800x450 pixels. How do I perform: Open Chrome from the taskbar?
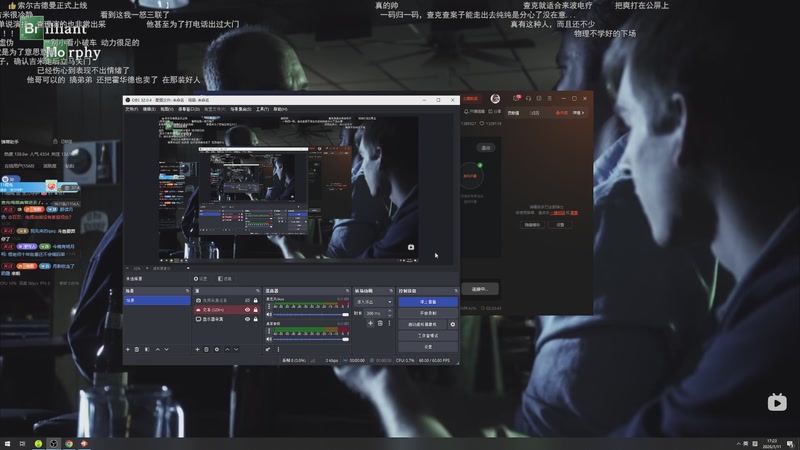[x=69, y=444]
